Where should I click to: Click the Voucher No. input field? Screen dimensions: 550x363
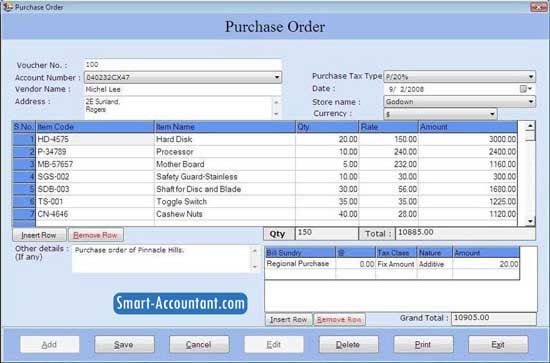click(x=182, y=65)
